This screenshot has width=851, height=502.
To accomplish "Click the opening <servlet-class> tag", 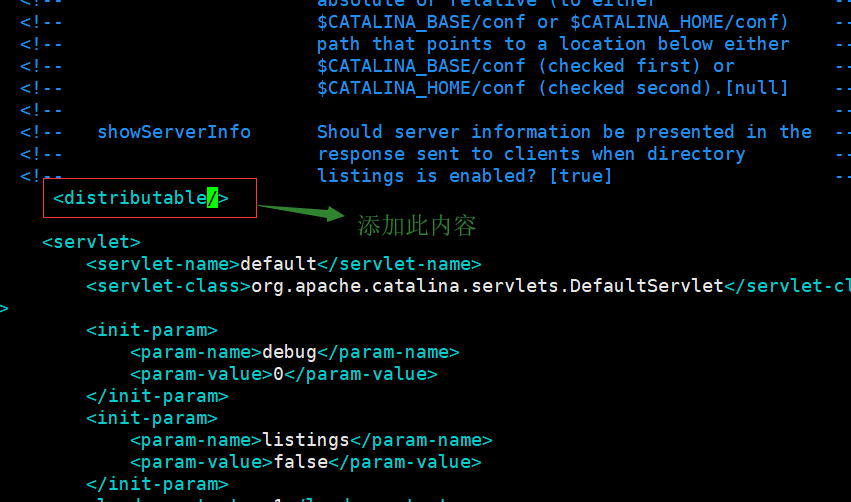I will coord(168,286).
